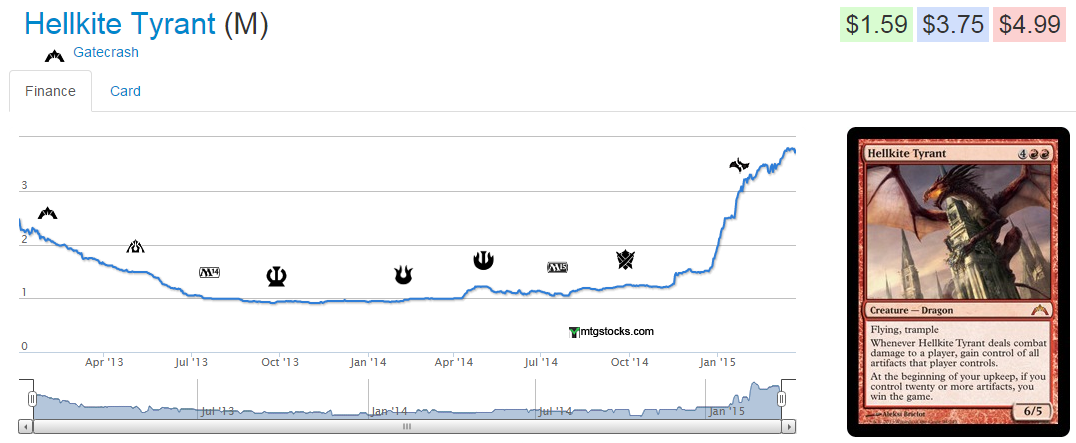Click the Gatecrash set symbol beside the set name

[x=54, y=54]
